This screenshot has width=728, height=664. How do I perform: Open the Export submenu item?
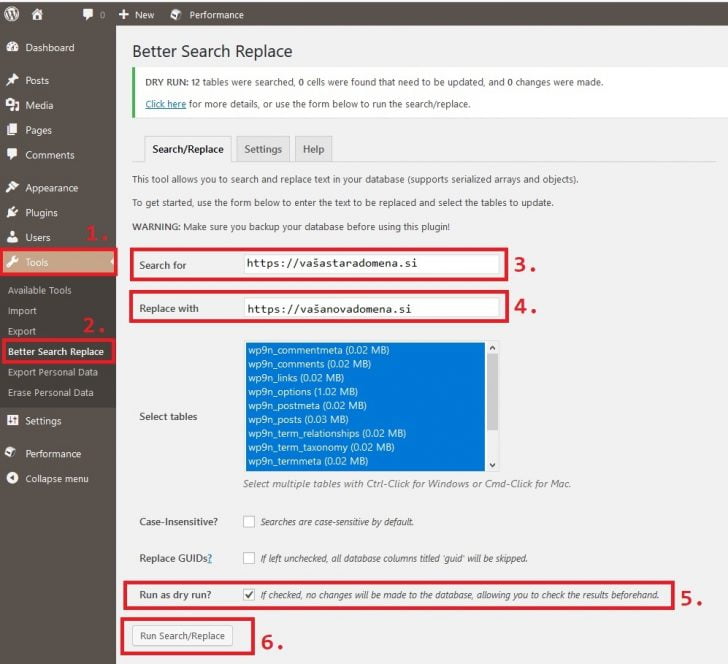[x=22, y=331]
